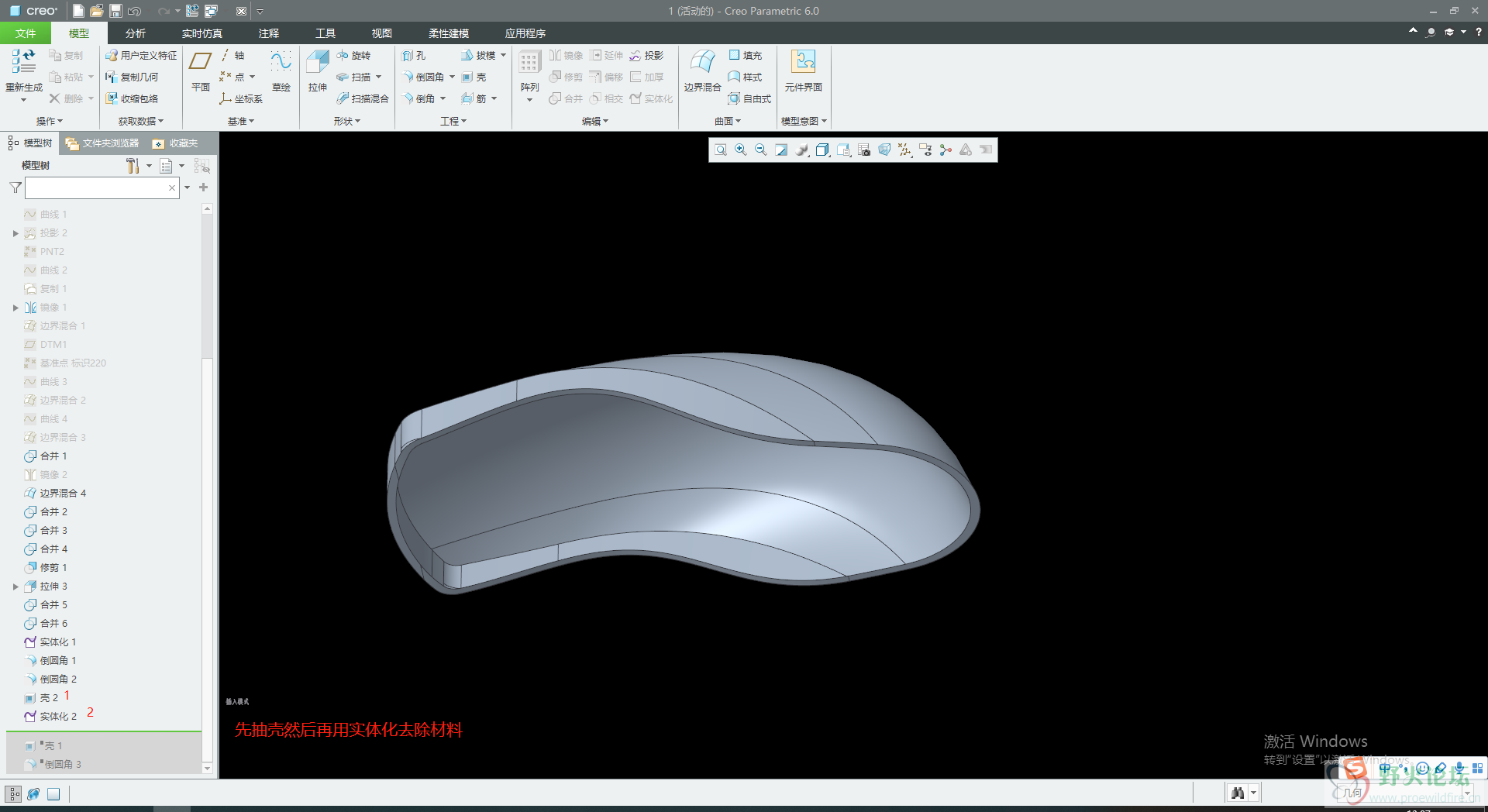Open the 基准 group dropdown
1488x812 pixels.
pos(240,122)
